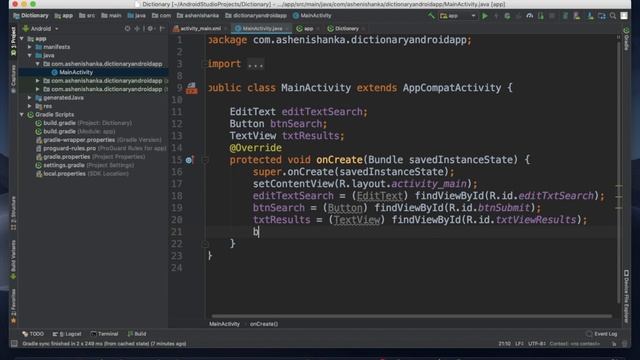The image size is (640, 360).
Task: Open the TODO tool window tab
Action: 33,334
